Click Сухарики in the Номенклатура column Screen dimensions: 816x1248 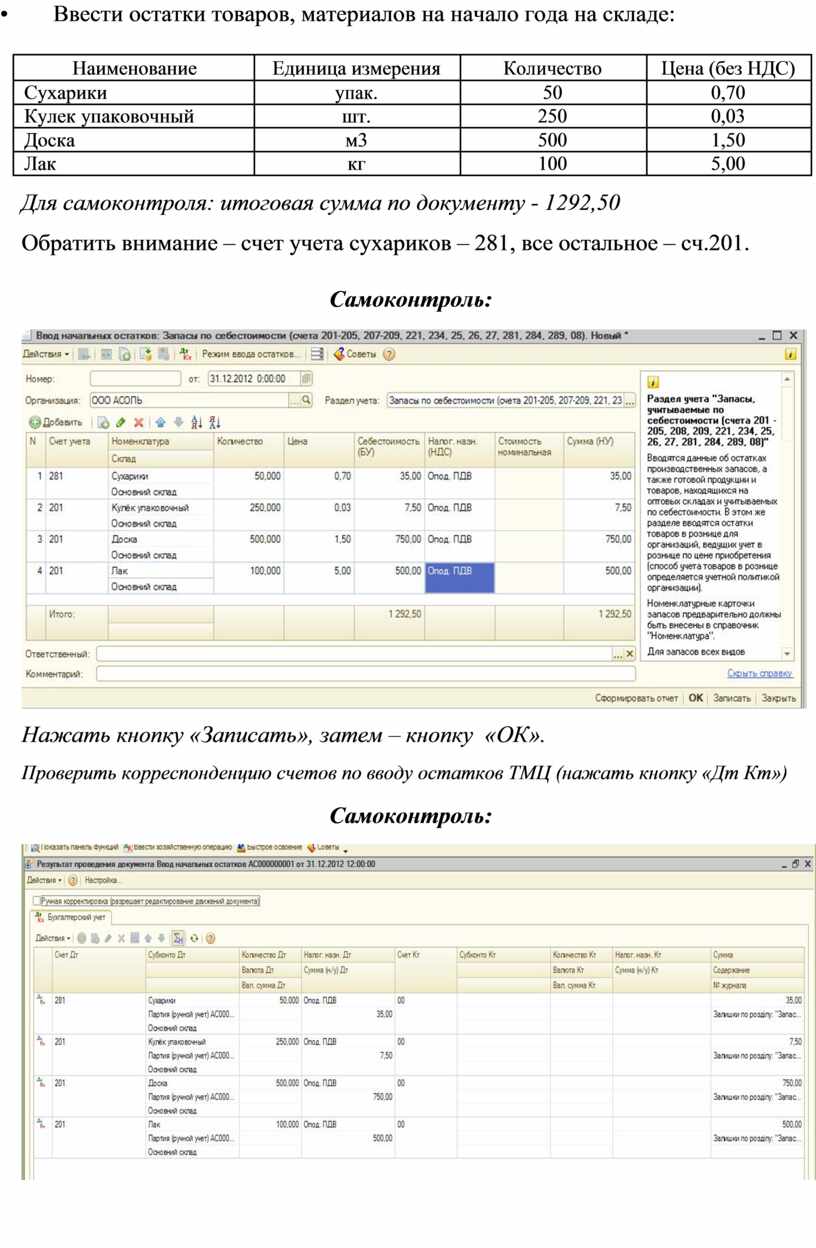(130, 477)
